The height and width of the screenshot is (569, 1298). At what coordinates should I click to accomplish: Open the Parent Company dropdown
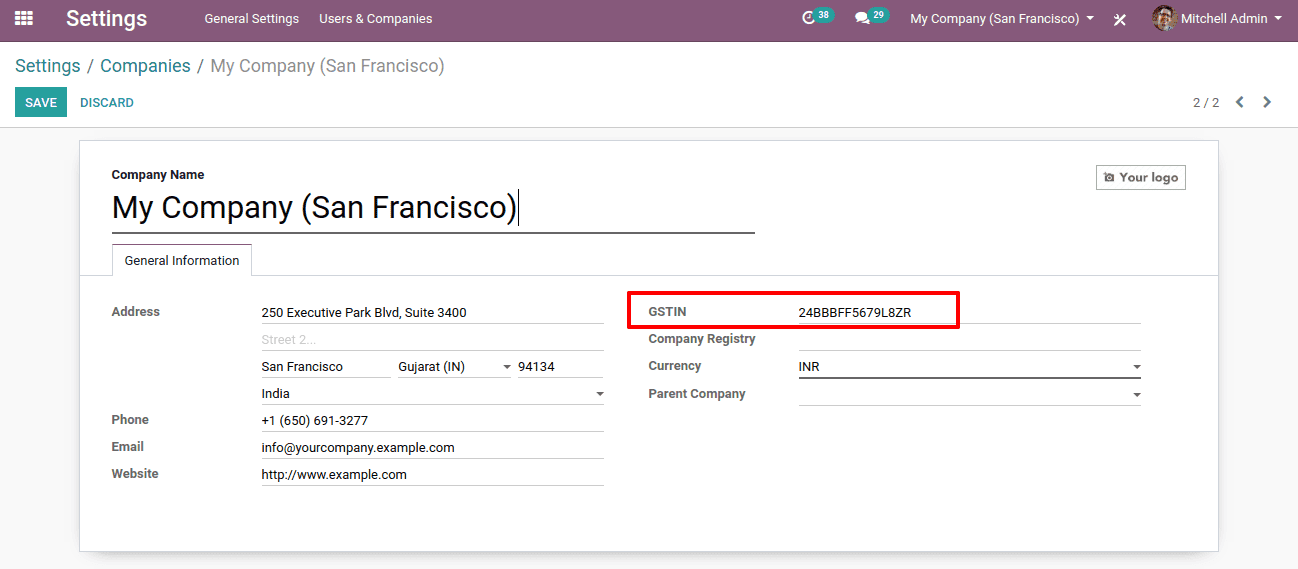tap(969, 394)
